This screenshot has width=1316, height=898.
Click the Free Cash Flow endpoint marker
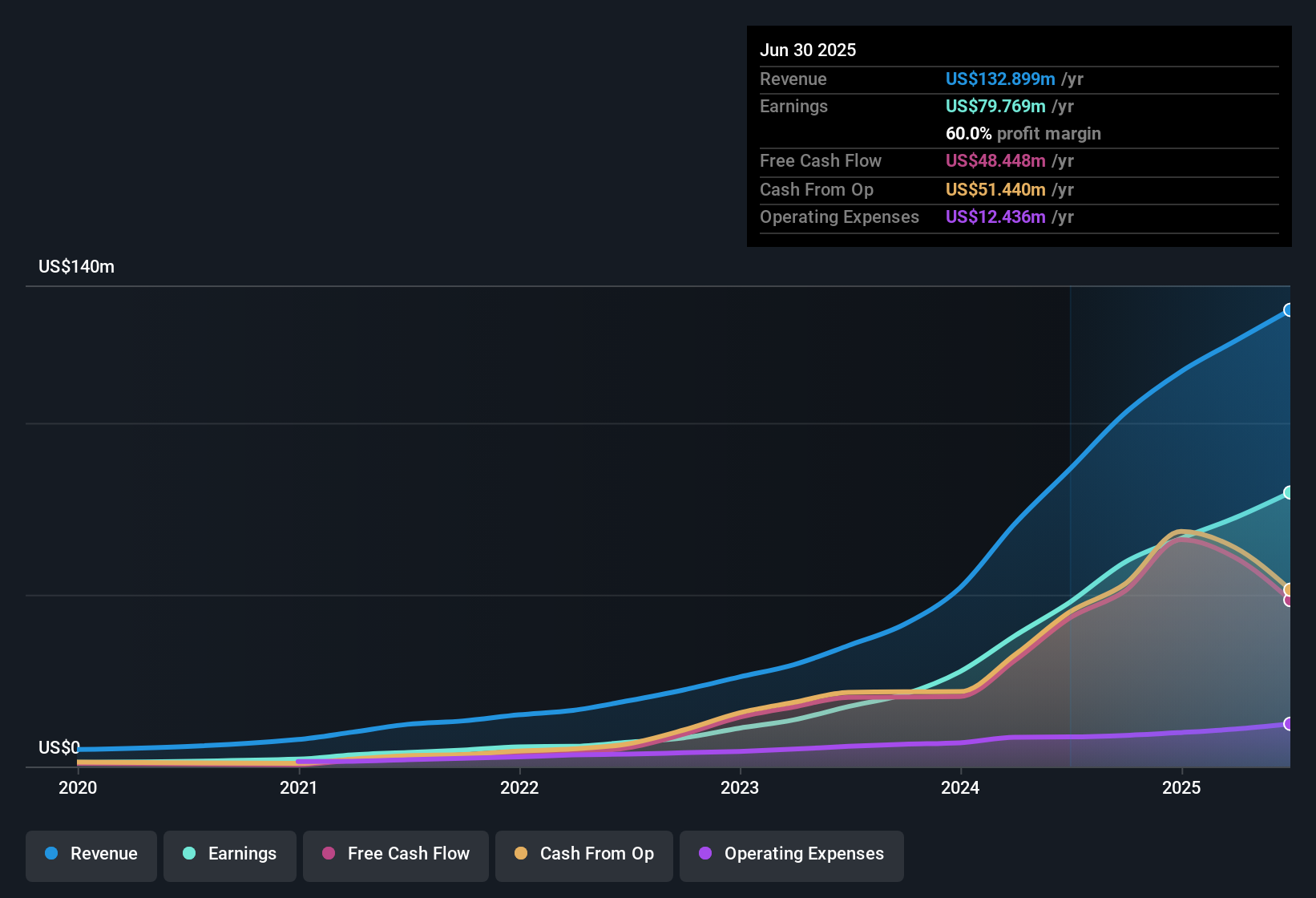click(x=1289, y=600)
